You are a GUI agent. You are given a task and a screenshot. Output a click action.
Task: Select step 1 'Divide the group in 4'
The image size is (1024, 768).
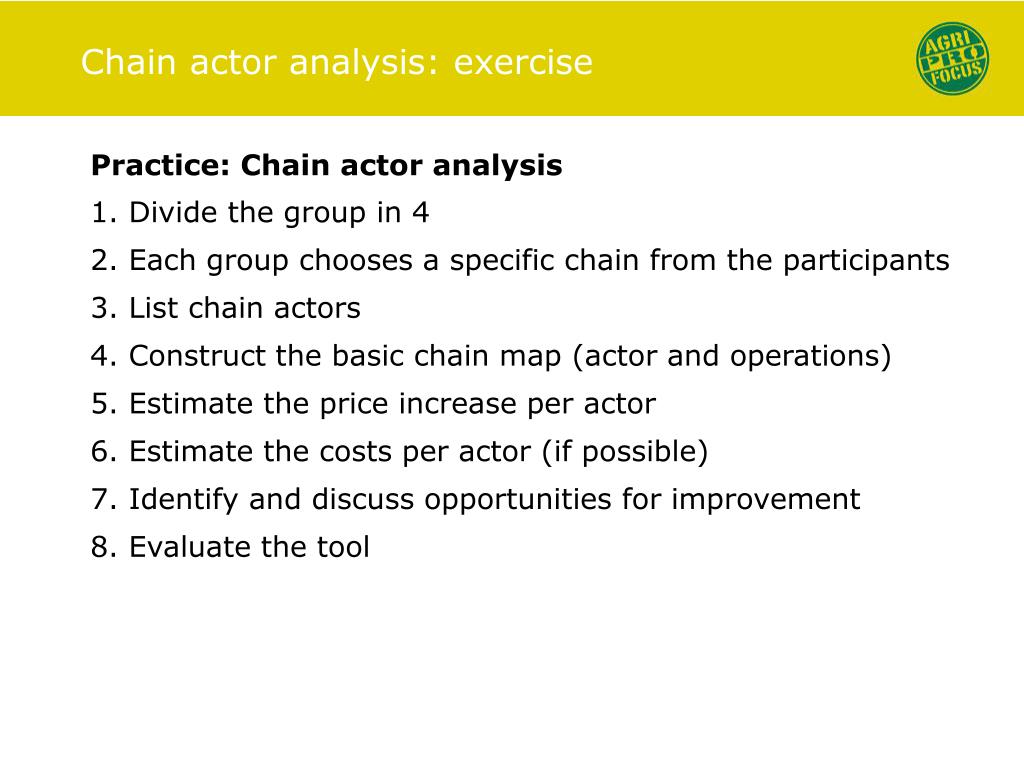(260, 213)
